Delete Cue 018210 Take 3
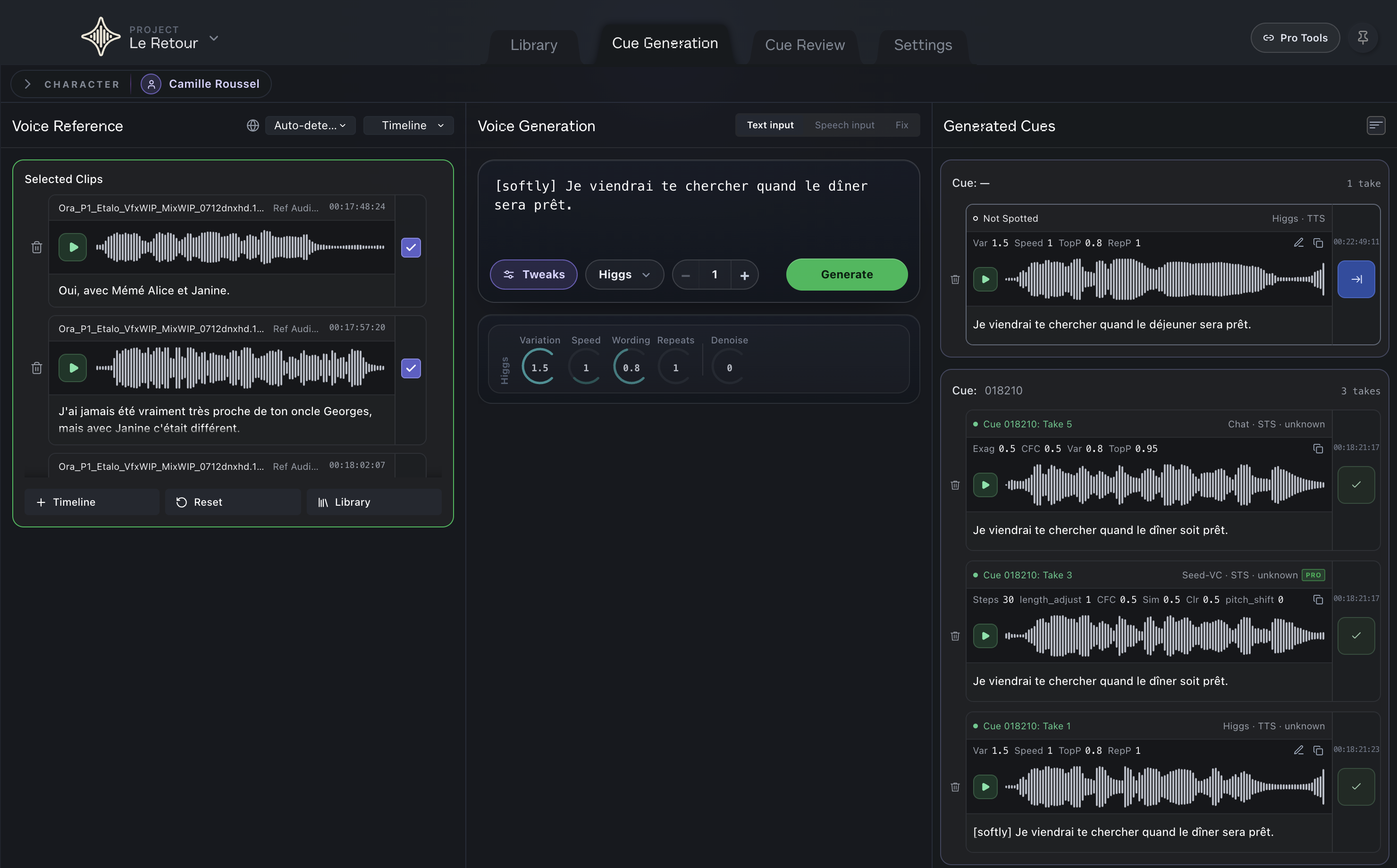Screen dimensions: 1397x868 pyautogui.click(x=955, y=636)
